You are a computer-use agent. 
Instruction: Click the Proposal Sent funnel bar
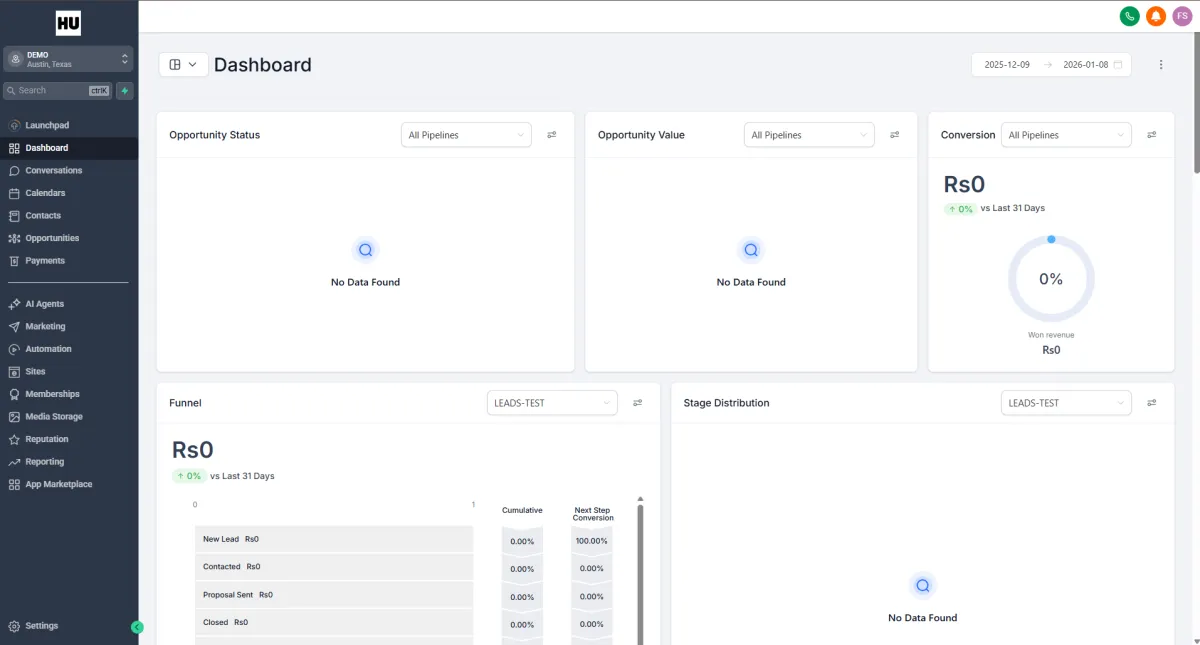(334, 595)
